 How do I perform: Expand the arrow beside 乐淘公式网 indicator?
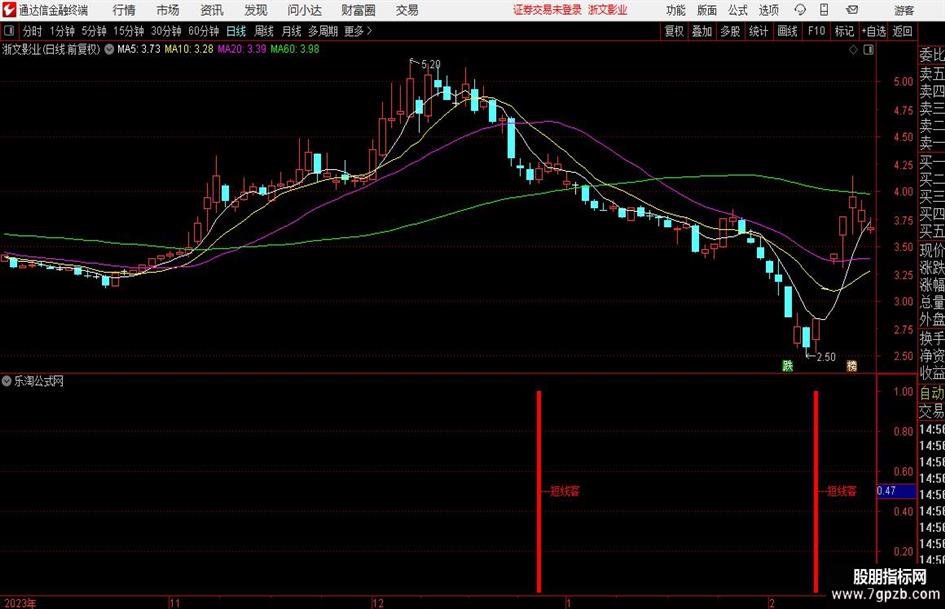(x=7, y=381)
